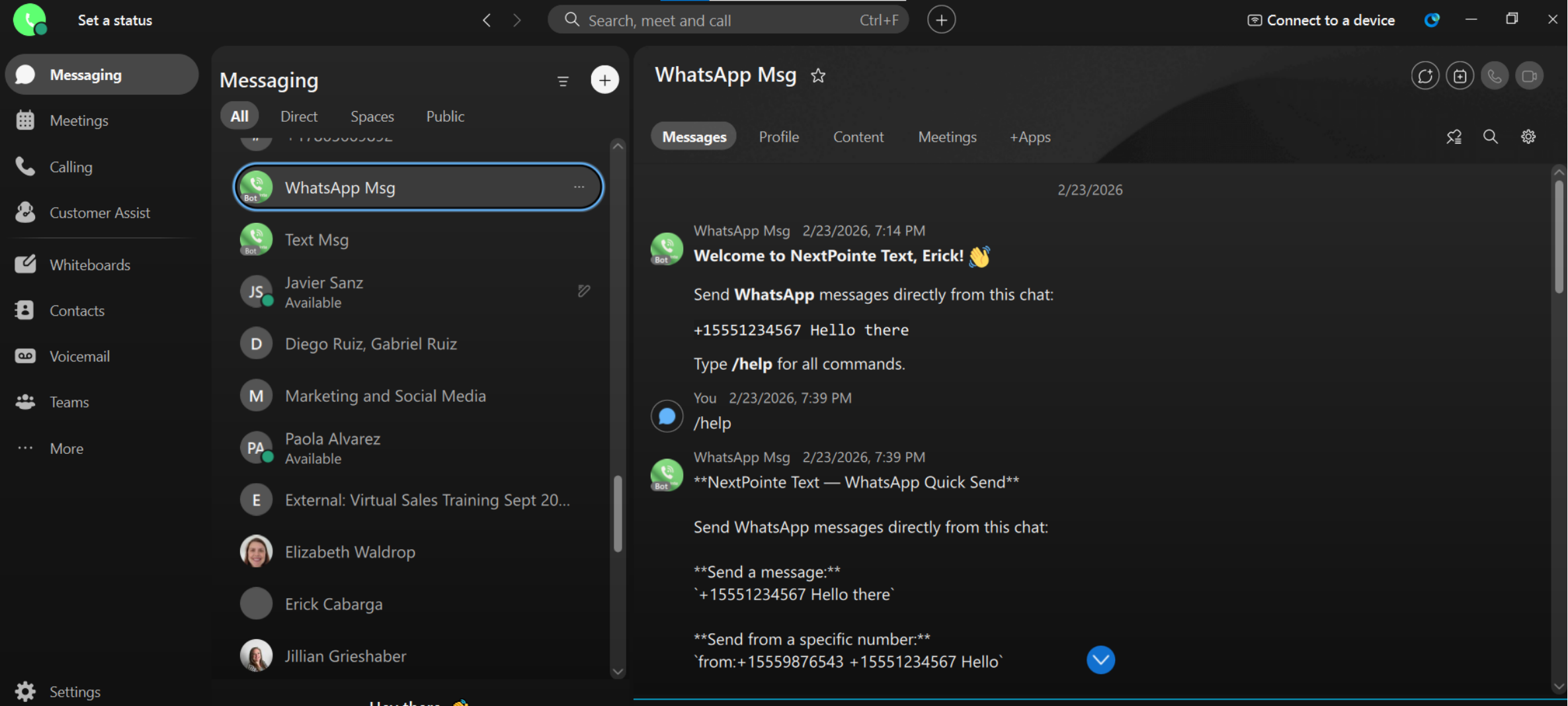Image resolution: width=1568 pixels, height=706 pixels.
Task: Search within the WhatsApp Msg conversation
Action: [1491, 137]
